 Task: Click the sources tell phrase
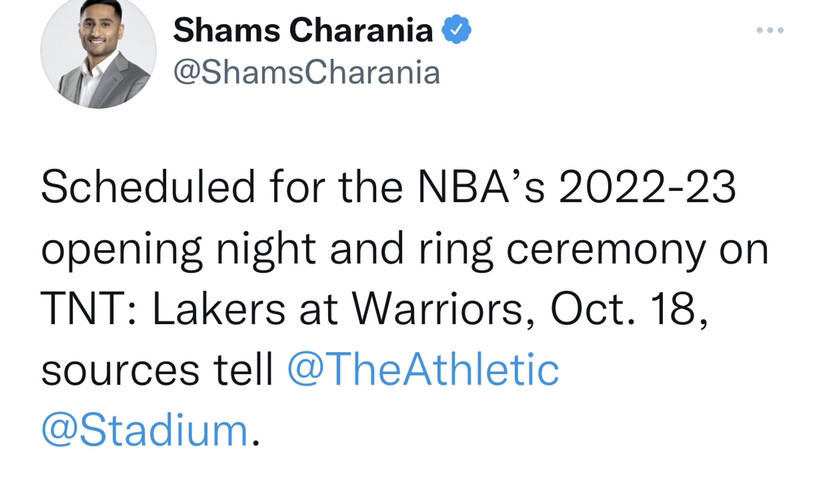tap(157, 369)
